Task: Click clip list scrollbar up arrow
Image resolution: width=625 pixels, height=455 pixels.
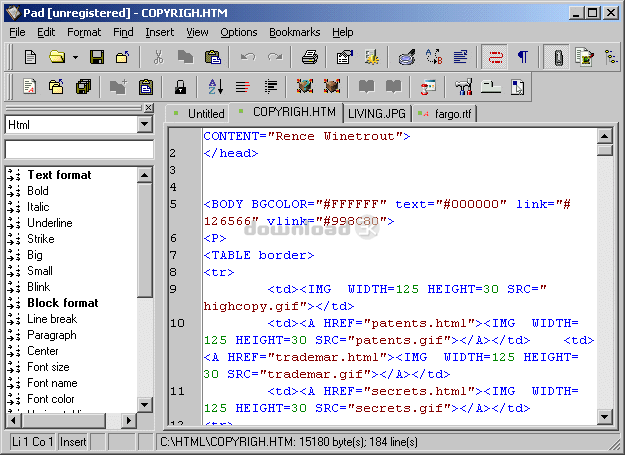Action: 145,175
